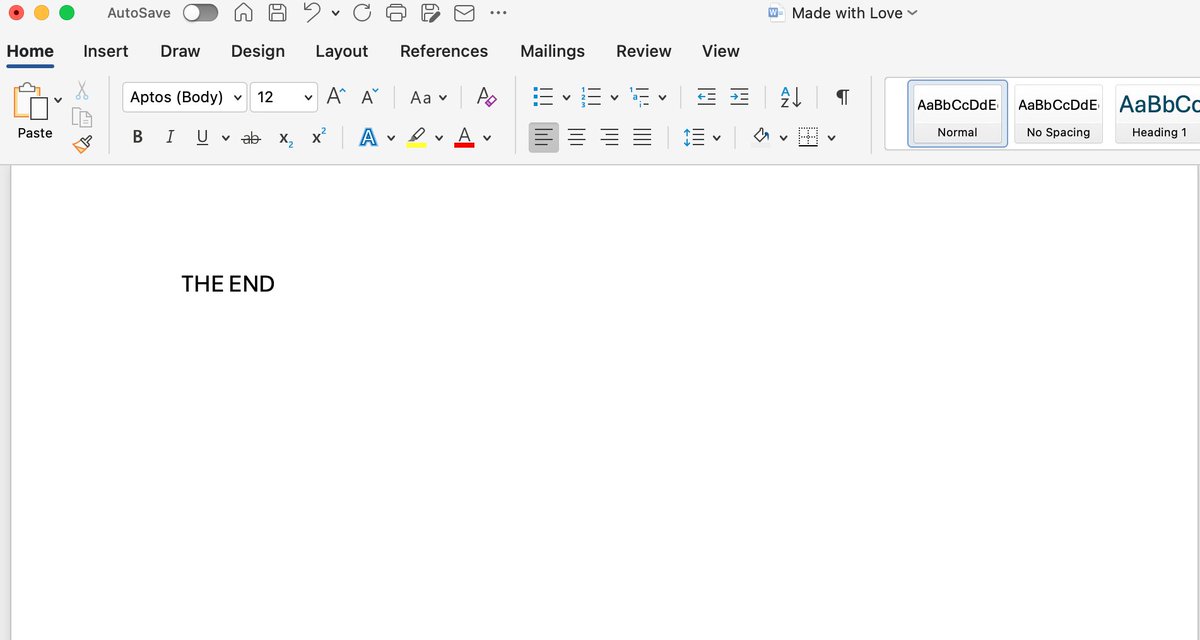Viewport: 1200px width, 640px height.
Task: Center align the text
Action: 576,137
